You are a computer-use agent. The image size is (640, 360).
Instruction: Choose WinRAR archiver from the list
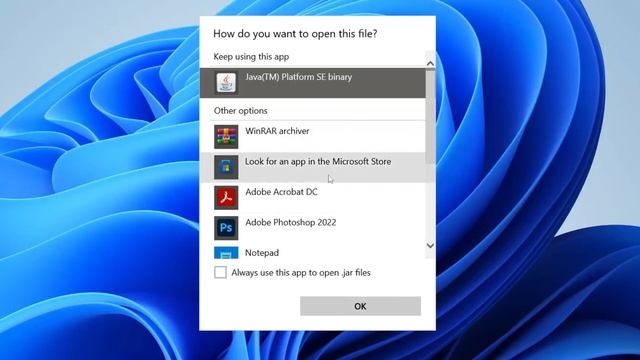click(x=313, y=137)
